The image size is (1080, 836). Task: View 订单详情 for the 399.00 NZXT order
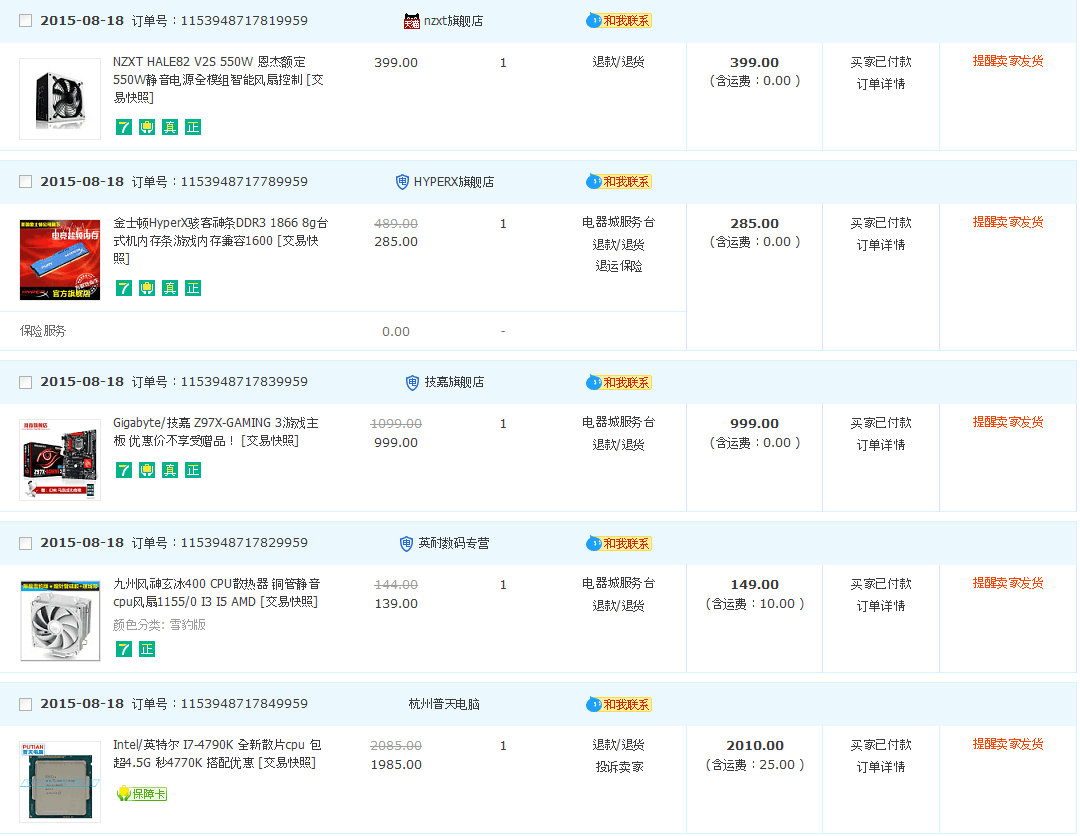881,84
